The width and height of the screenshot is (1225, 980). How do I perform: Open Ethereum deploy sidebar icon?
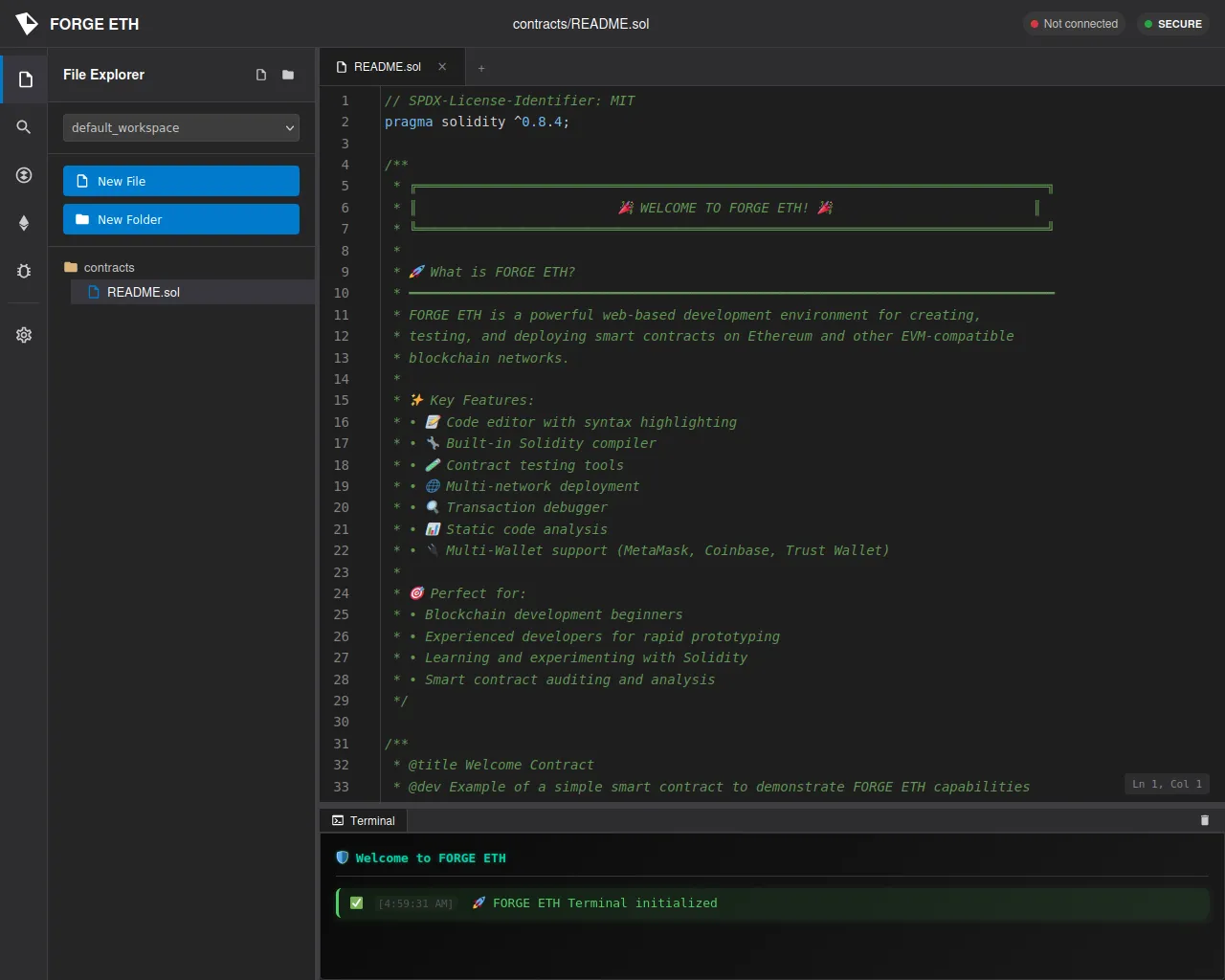[x=24, y=223]
